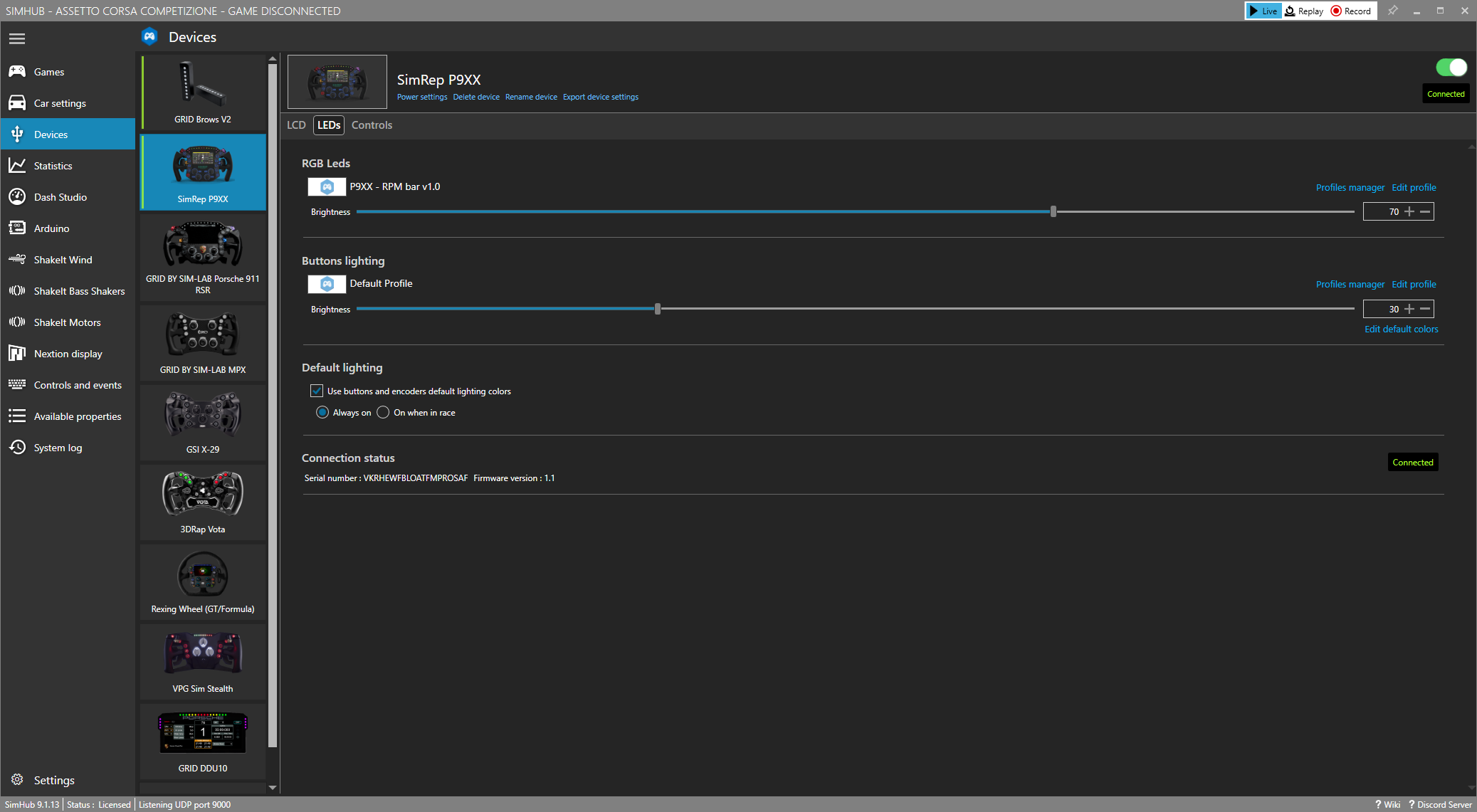
Task: Click the Delete device link
Action: 476,97
